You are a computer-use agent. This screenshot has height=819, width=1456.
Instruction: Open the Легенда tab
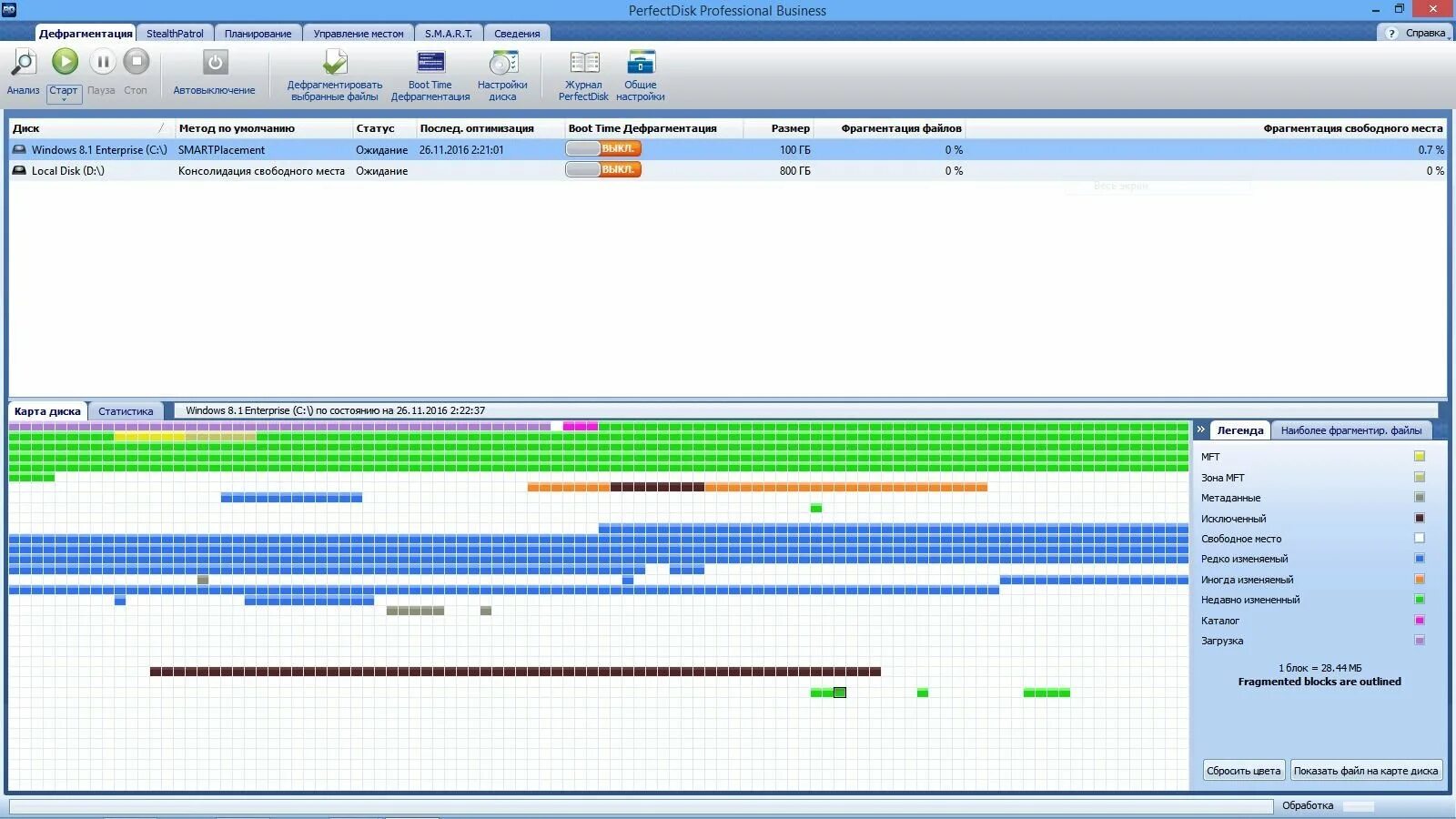click(1240, 430)
